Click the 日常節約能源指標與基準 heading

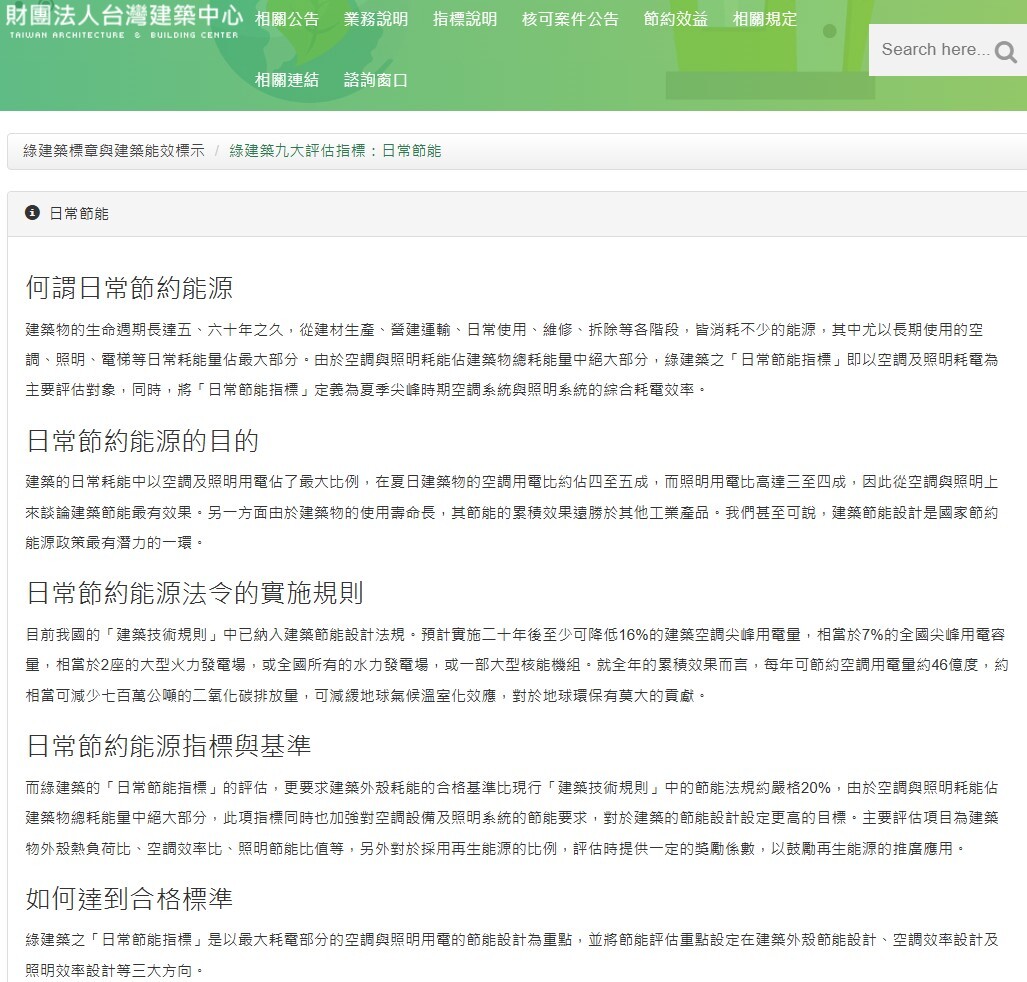168,745
